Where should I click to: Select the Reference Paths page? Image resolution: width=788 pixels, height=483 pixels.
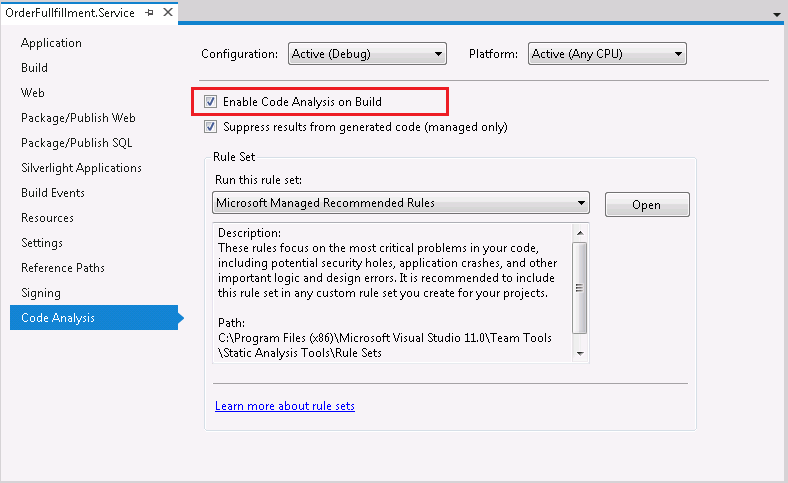(63, 268)
